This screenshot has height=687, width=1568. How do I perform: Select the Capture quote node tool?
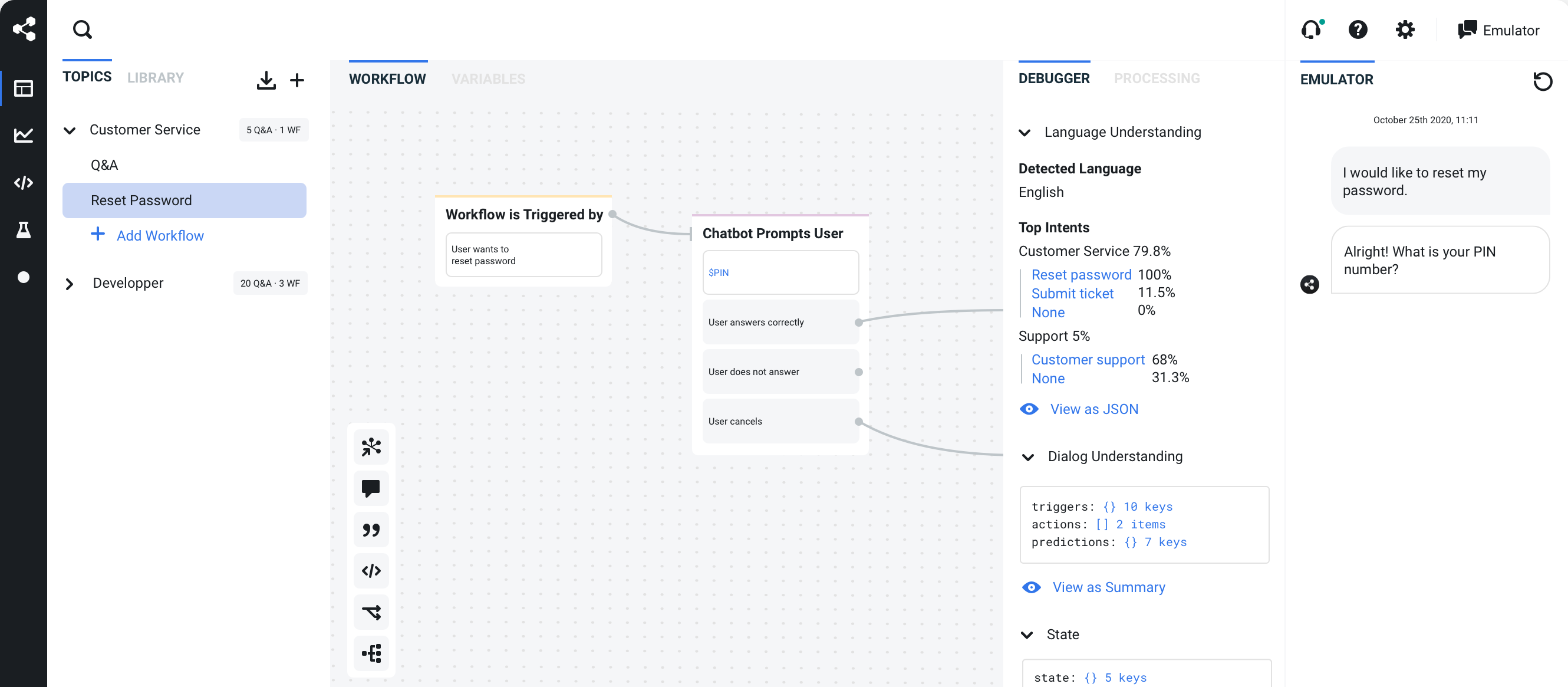point(370,530)
